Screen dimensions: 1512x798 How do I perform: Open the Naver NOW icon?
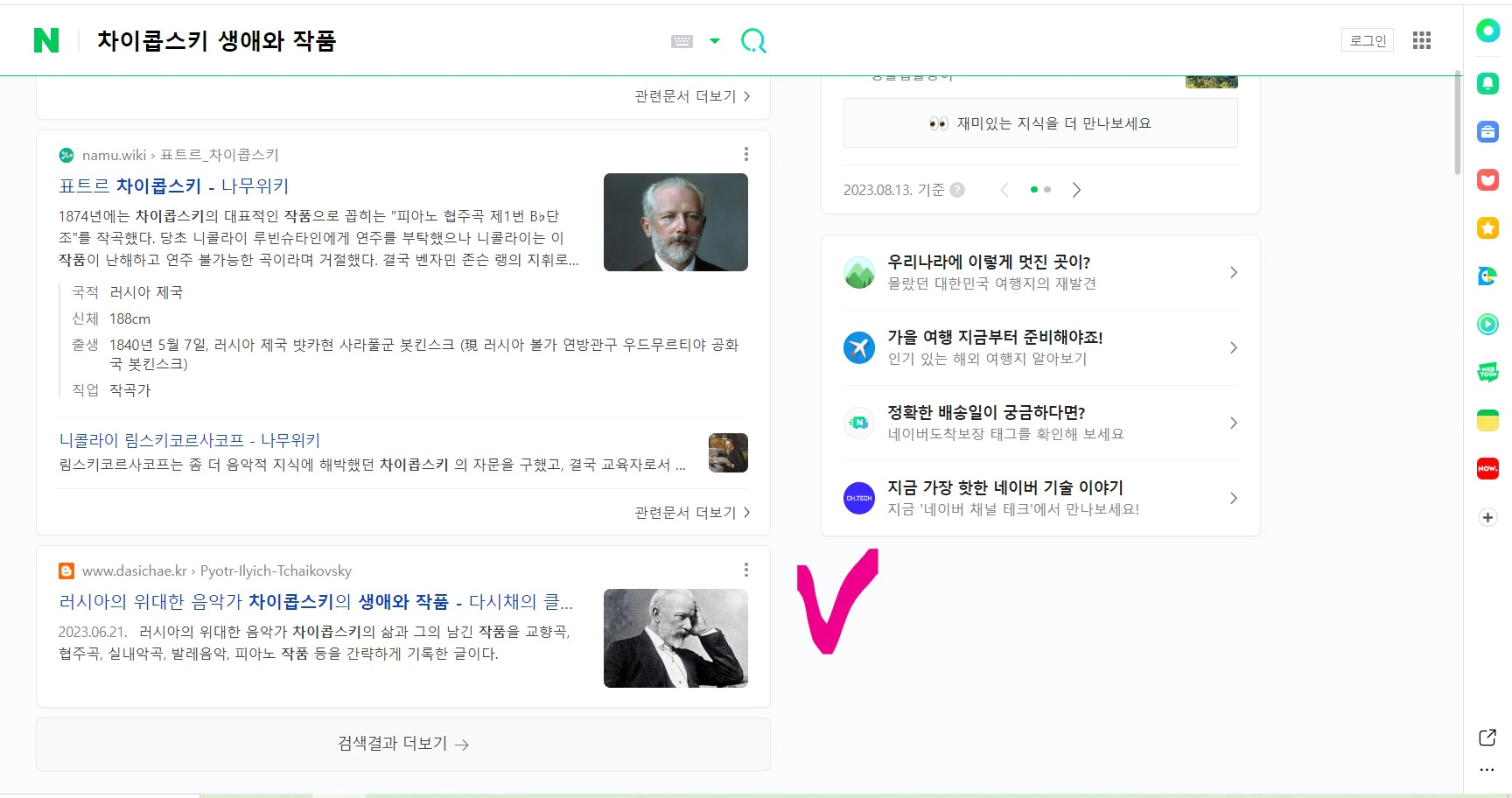[x=1487, y=468]
